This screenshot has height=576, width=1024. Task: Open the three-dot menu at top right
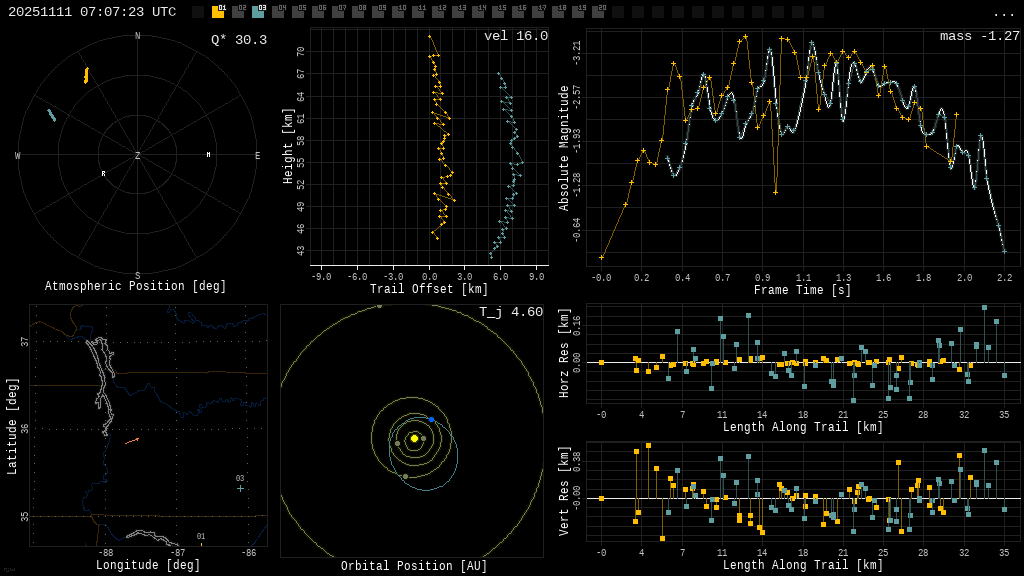(x=1003, y=13)
